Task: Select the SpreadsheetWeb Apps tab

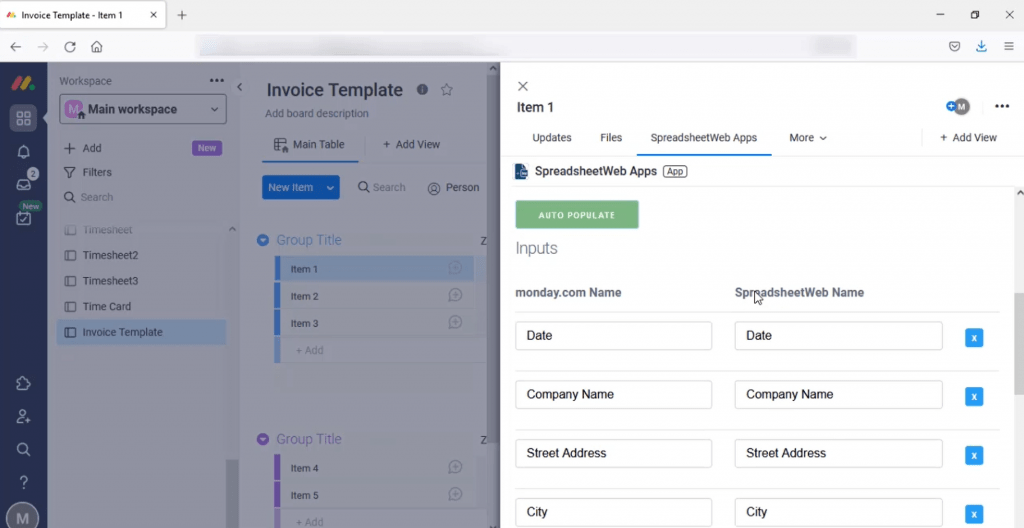Action: (x=704, y=138)
